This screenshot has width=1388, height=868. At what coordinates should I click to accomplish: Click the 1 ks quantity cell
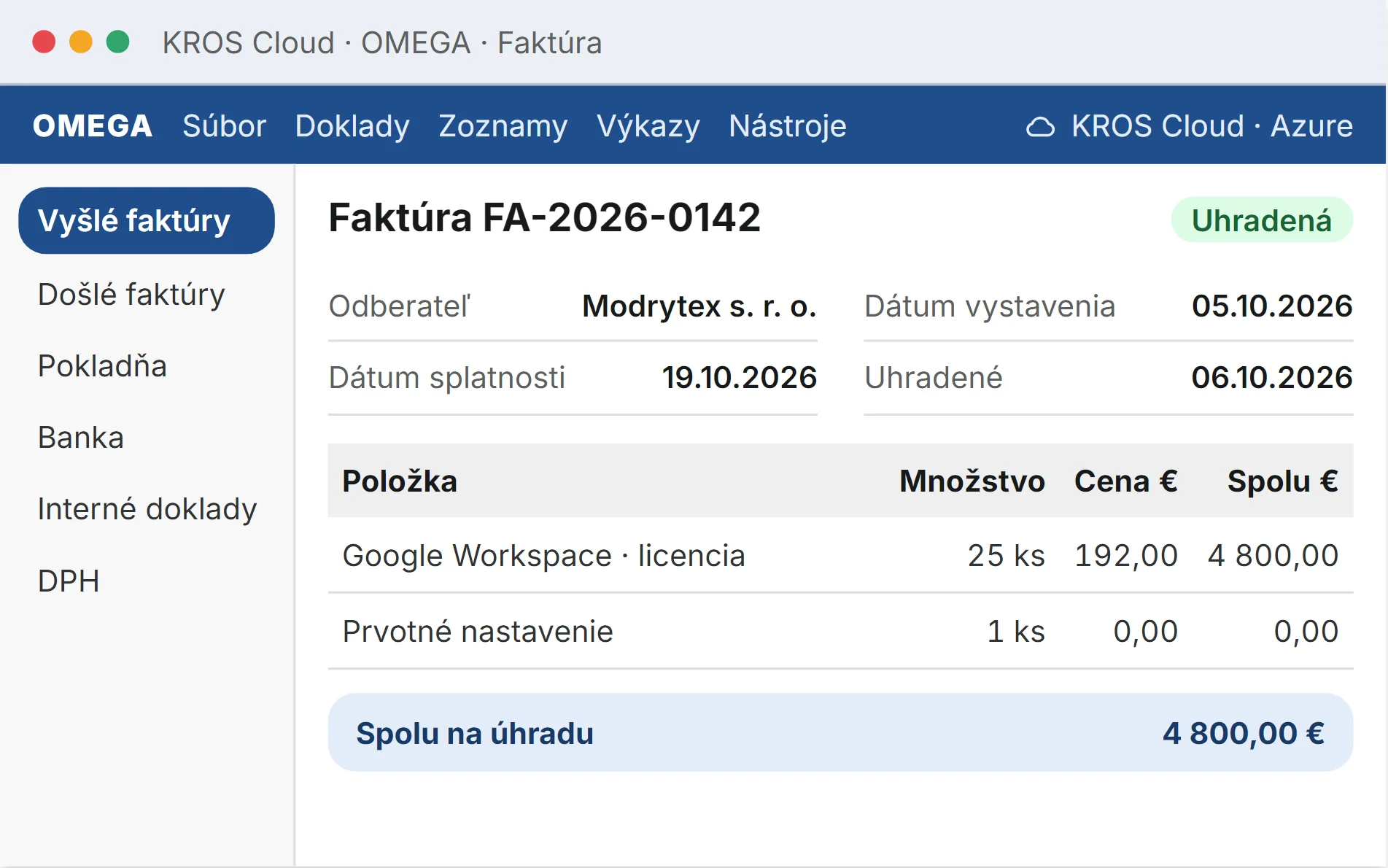1016,632
